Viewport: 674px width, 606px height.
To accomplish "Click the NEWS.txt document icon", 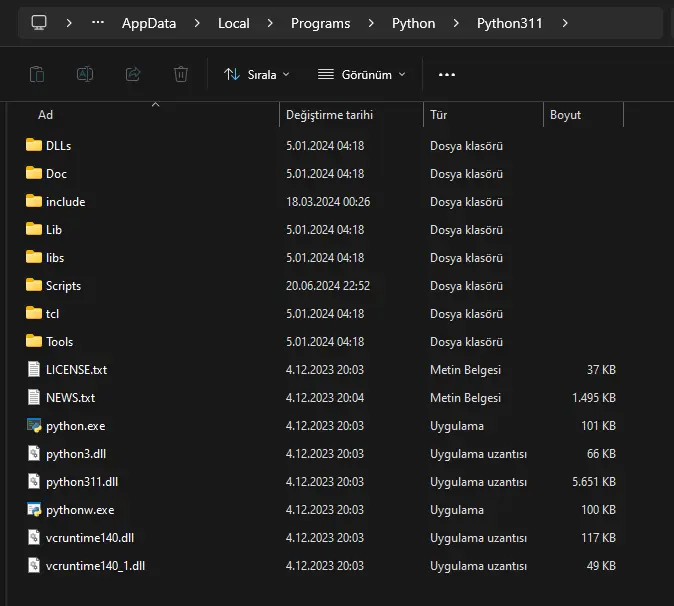I will 34,397.
